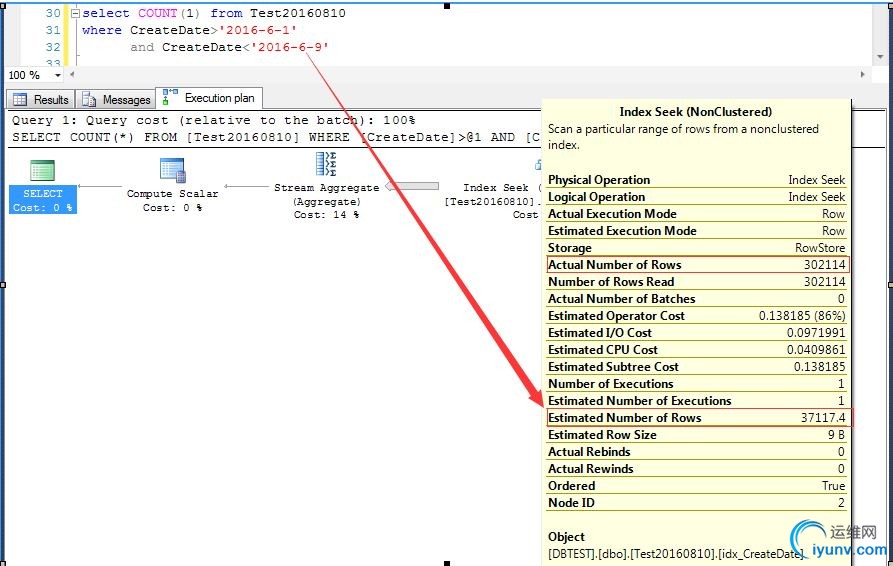Click code line 30 select COUNT(1)

tap(214, 13)
